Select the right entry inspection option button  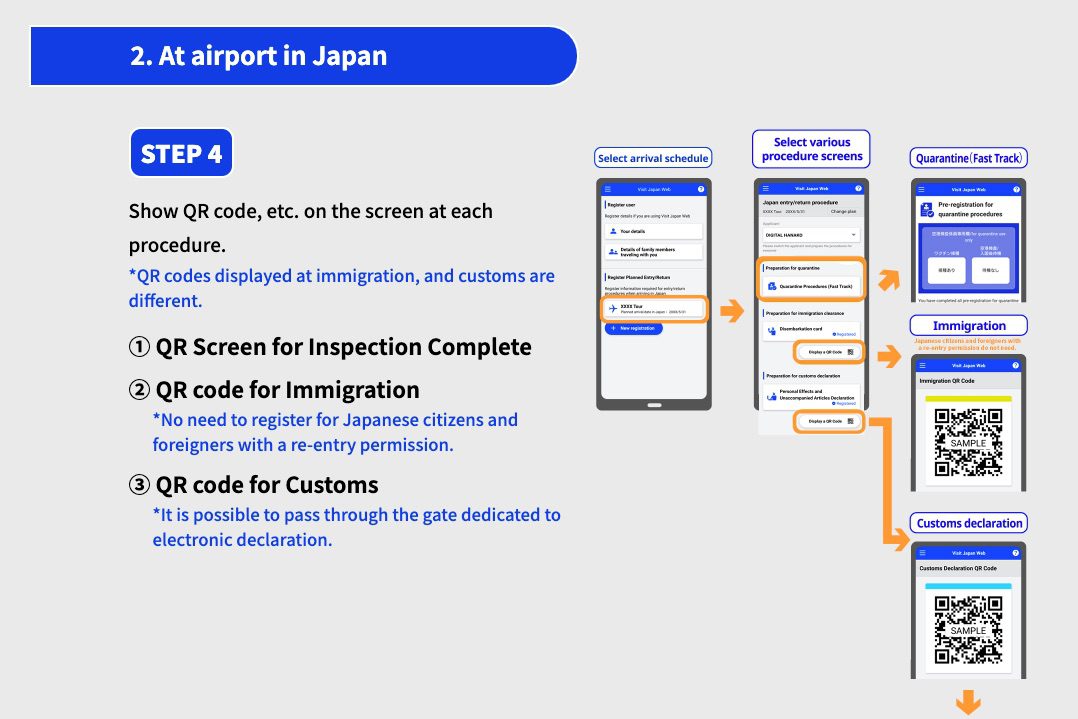(x=993, y=270)
